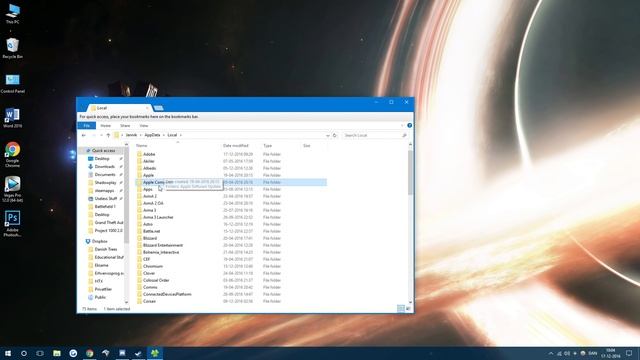Screen dimensions: 640x360
Task: Launch Adobe Photoshop from the desktop
Action: (13, 223)
